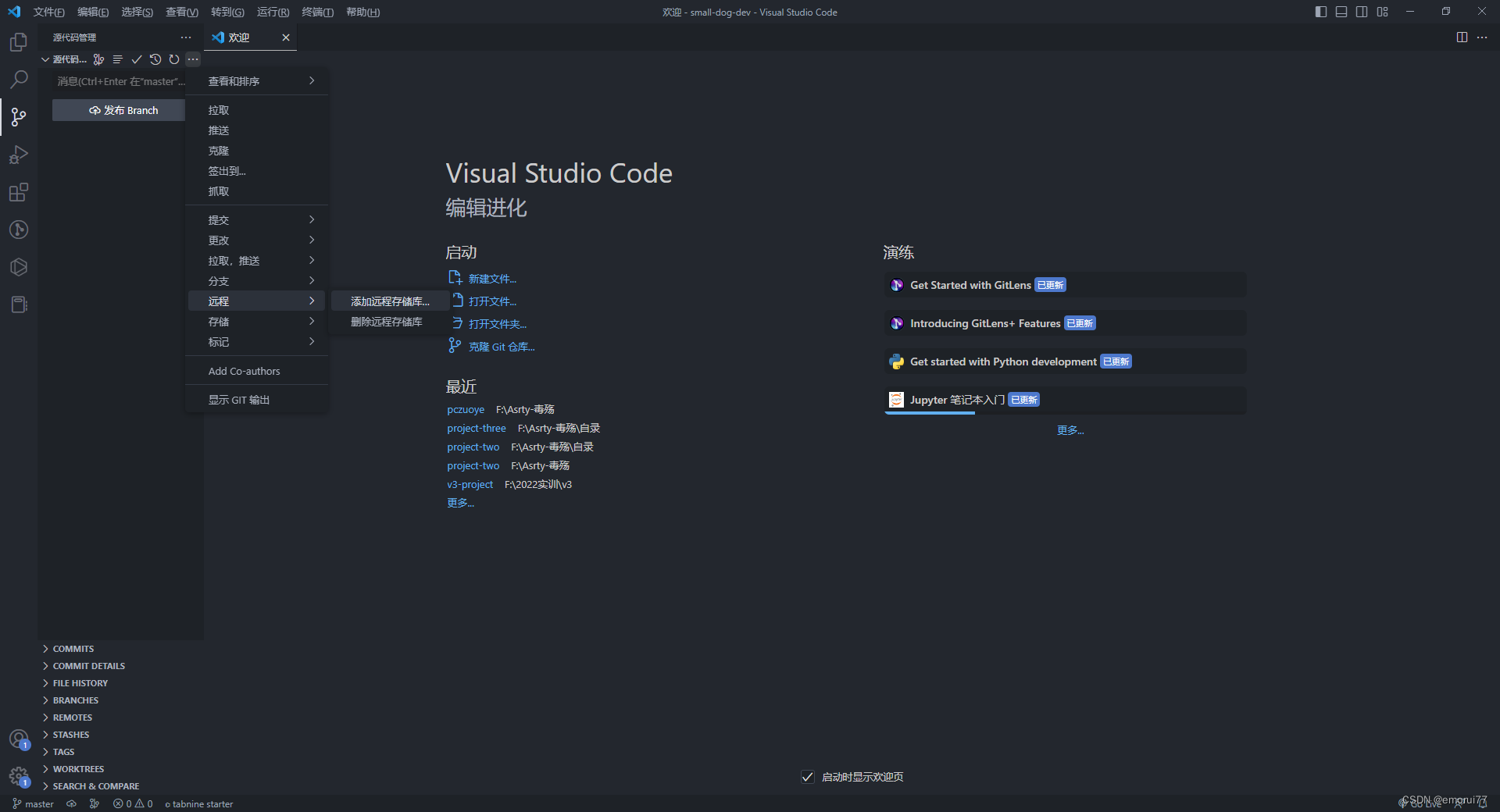Screen dimensions: 1500x812
Task: Toggle secondary side bar layout icon
Action: coord(1362,12)
